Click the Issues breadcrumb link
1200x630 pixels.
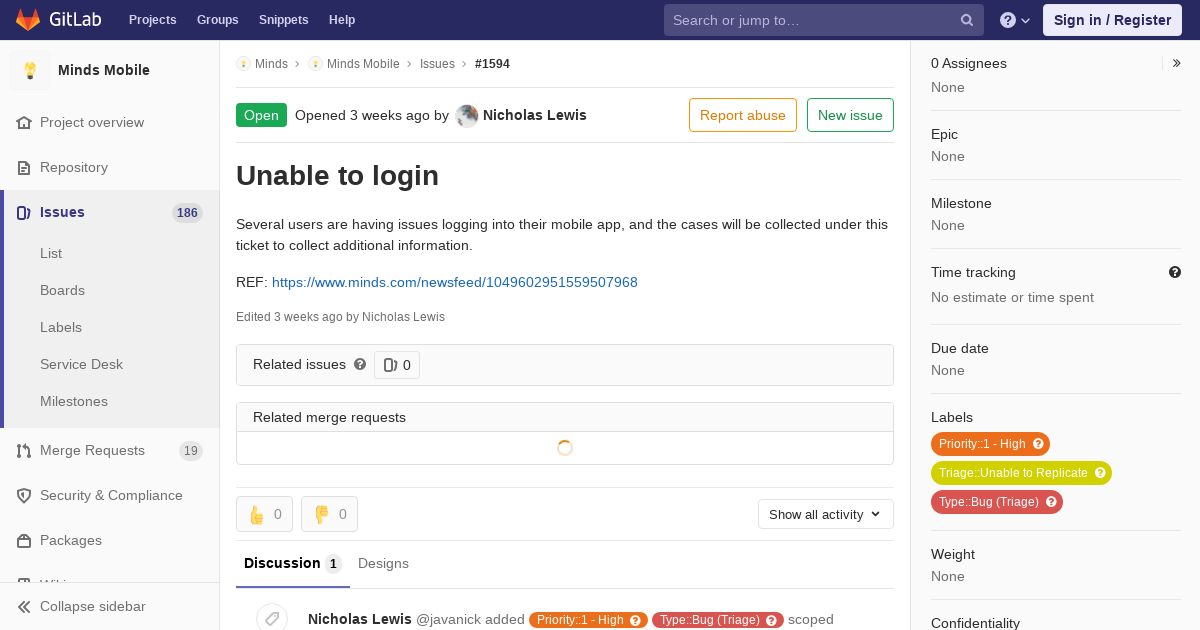pyautogui.click(x=437, y=63)
